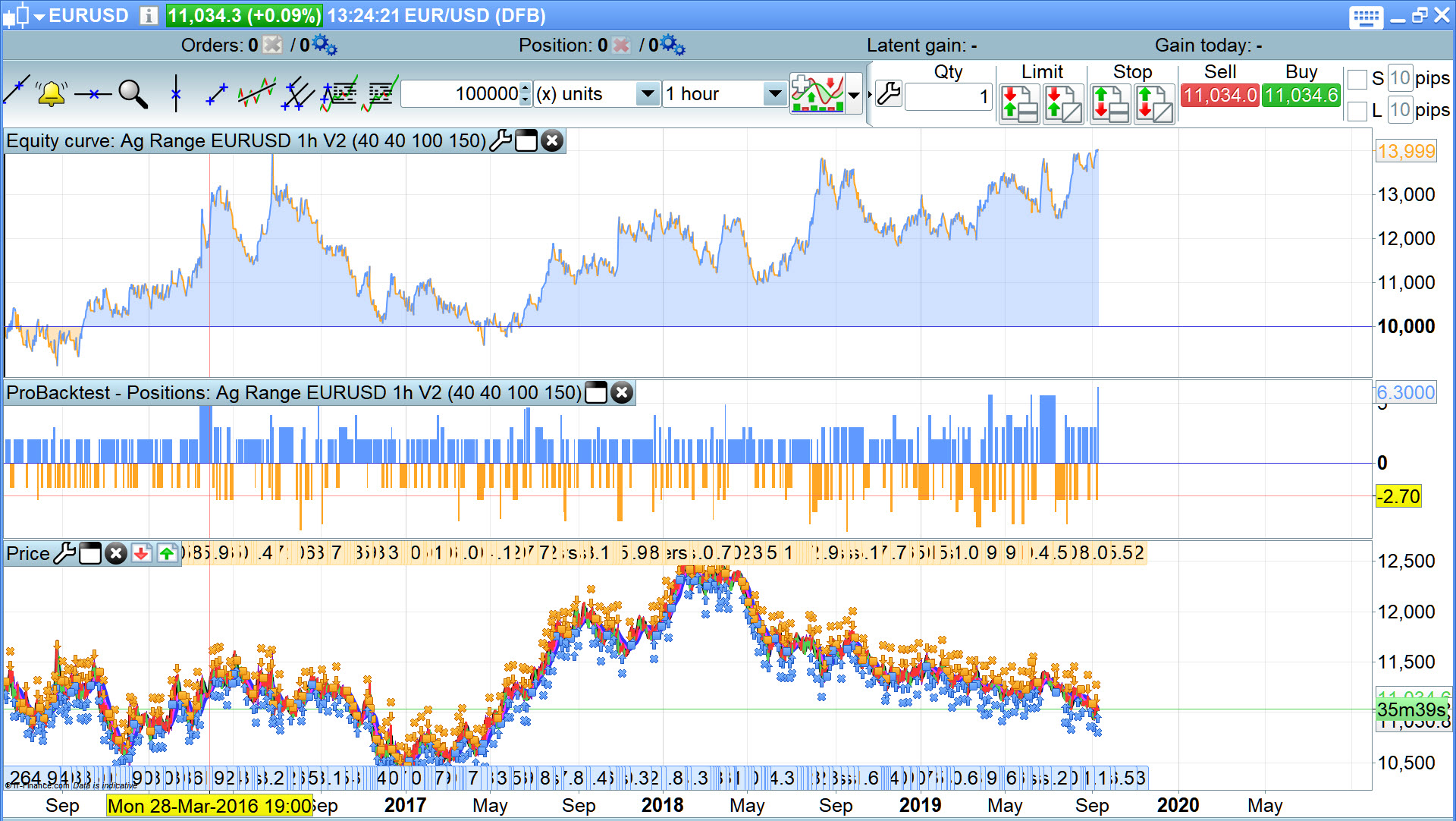1456x821 pixels.
Task: Click the green Buy 11,034.6 button
Action: click(x=1301, y=96)
